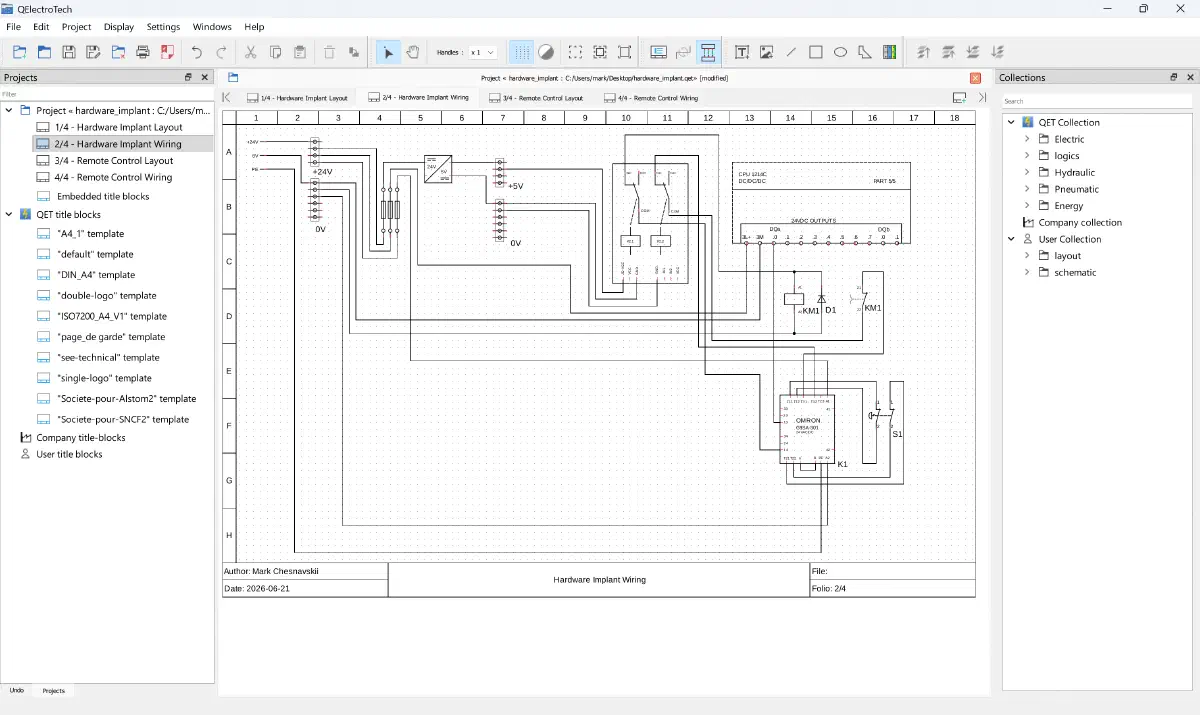This screenshot has height=715, width=1200.
Task: Select the hand pan tool
Action: pos(412,52)
